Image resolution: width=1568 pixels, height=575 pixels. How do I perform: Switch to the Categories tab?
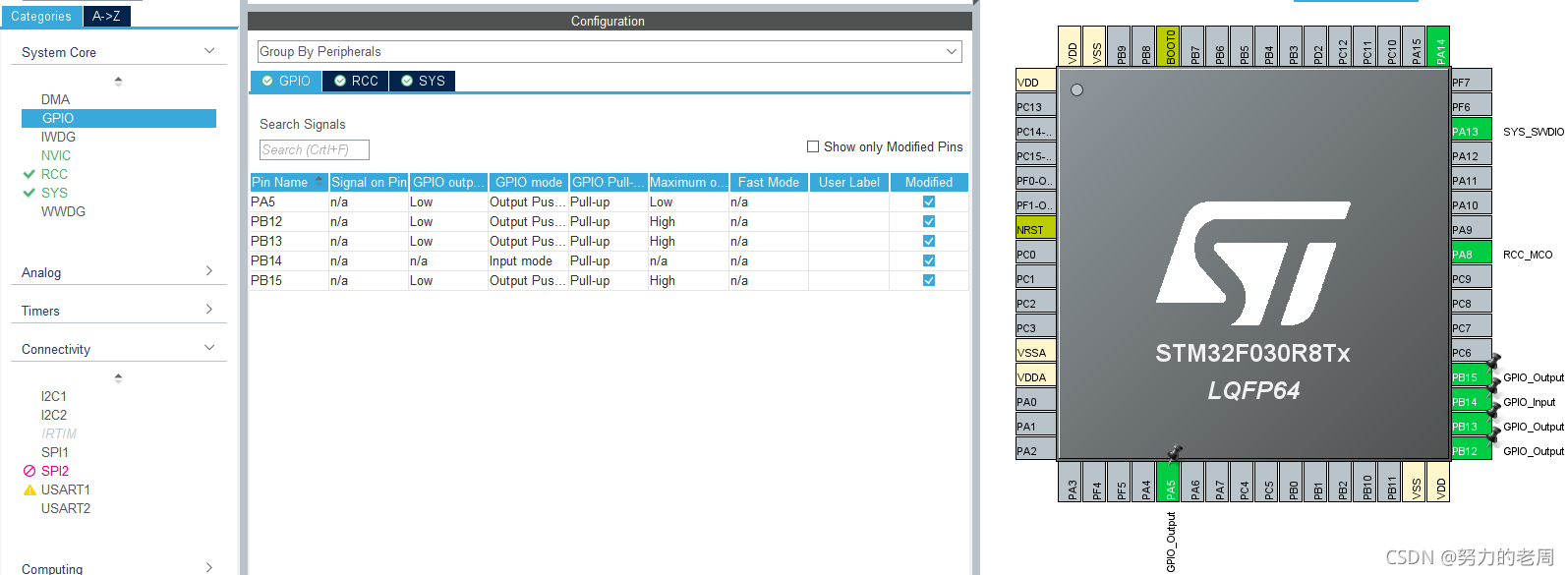point(41,17)
